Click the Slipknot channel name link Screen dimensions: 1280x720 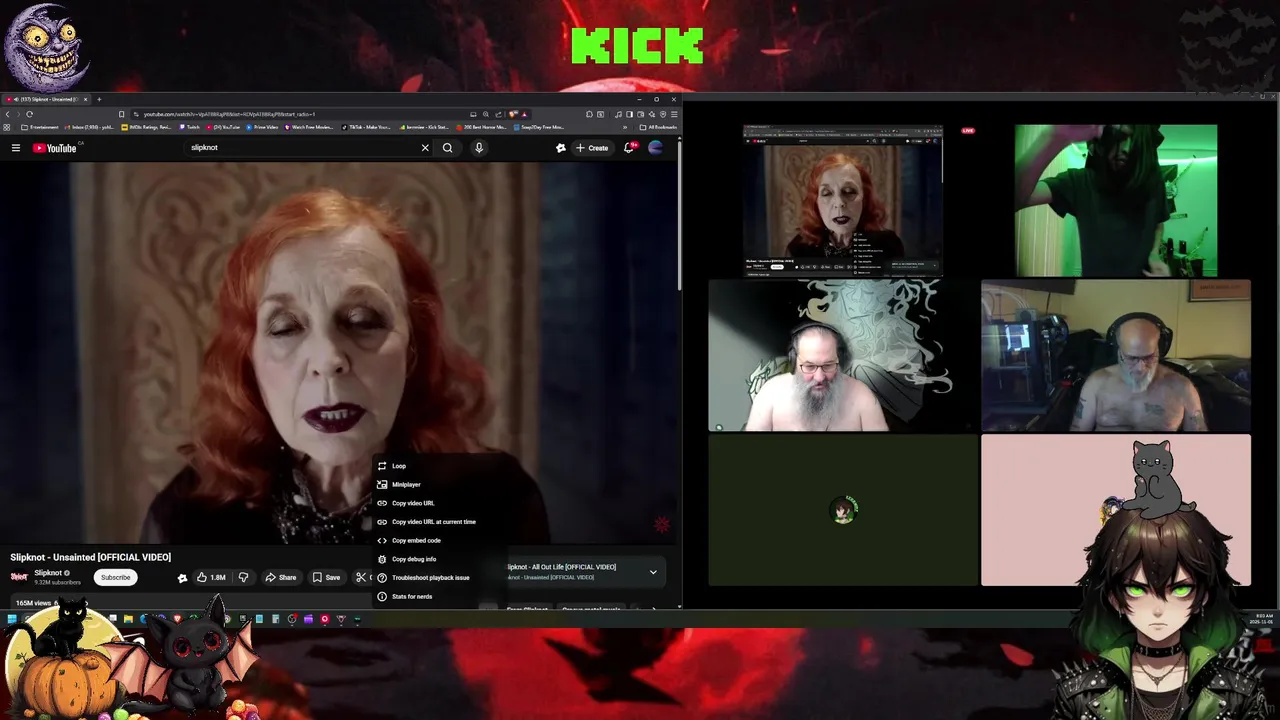tap(48, 573)
